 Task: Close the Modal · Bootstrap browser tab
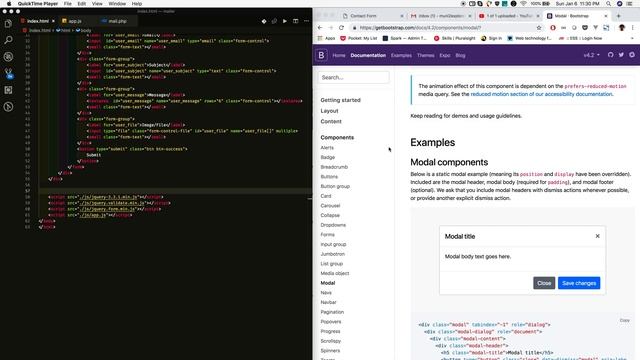[606, 16]
